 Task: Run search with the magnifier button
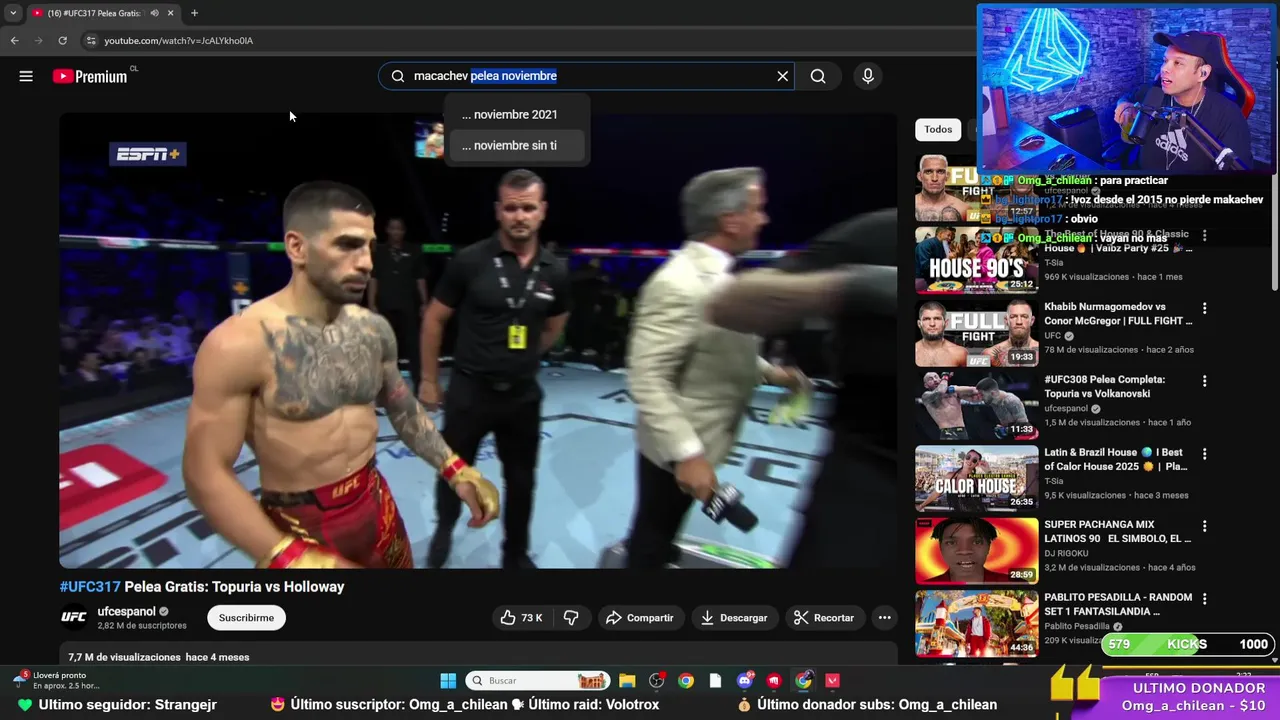coord(818,76)
